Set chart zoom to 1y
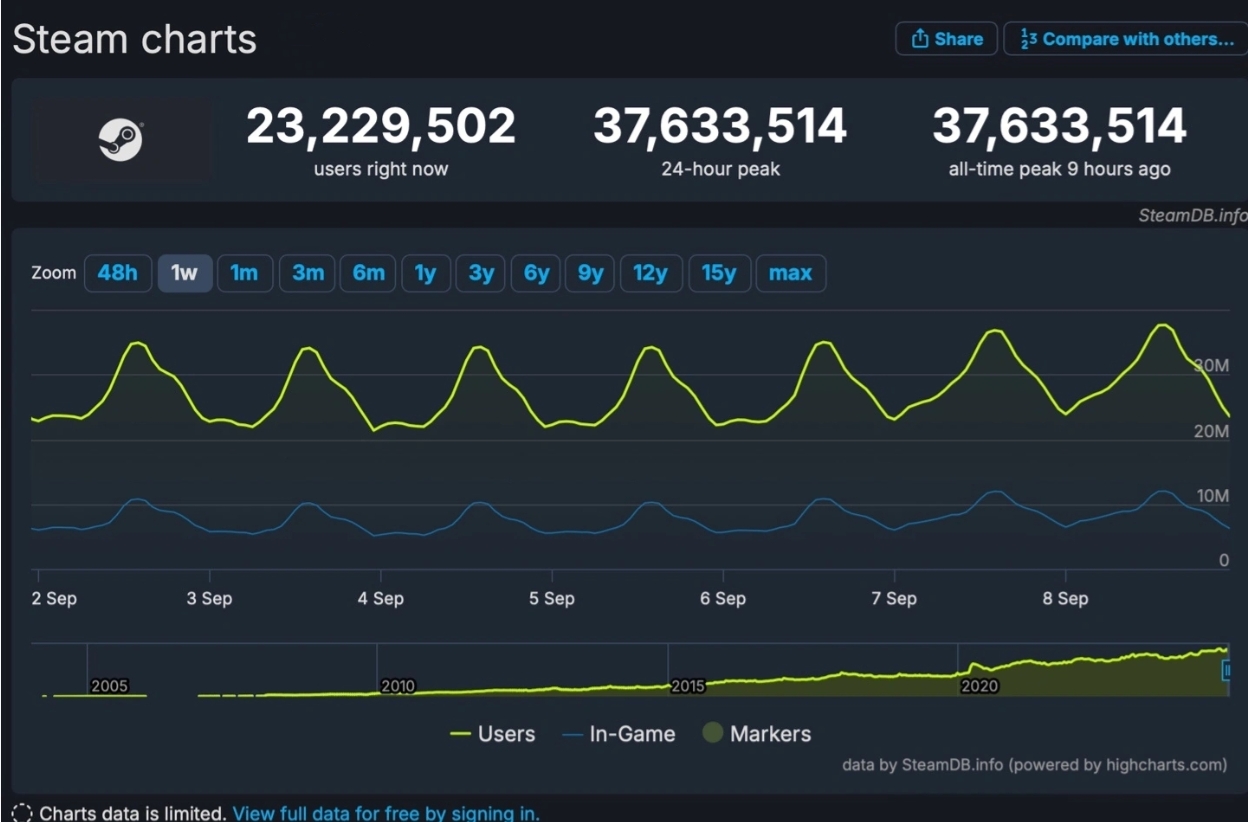 tap(426, 273)
